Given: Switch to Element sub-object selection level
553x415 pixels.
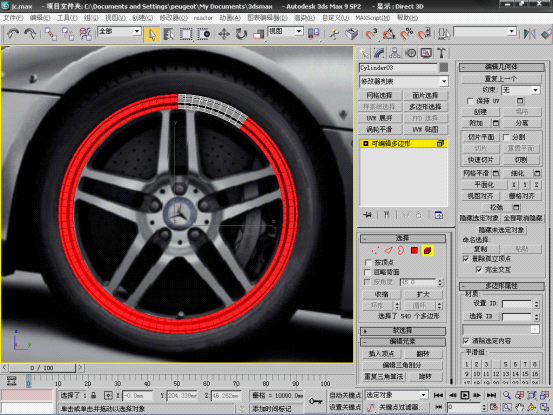Looking at the screenshot, I should [427, 251].
